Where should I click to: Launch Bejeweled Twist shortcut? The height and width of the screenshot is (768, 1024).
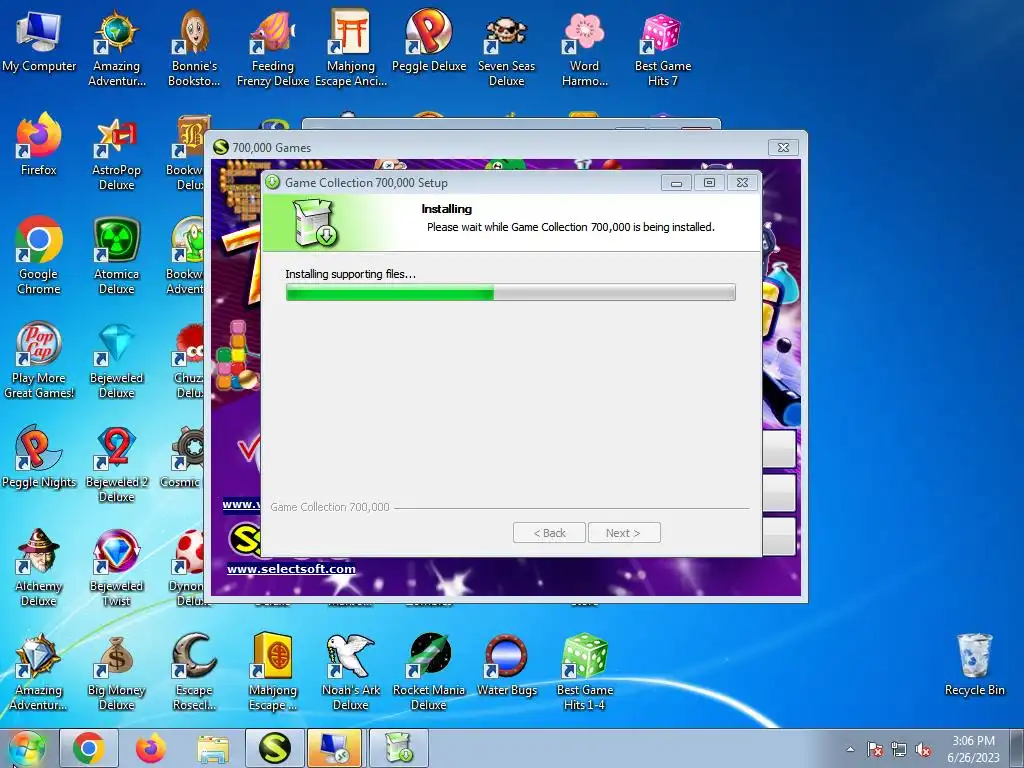point(116,568)
